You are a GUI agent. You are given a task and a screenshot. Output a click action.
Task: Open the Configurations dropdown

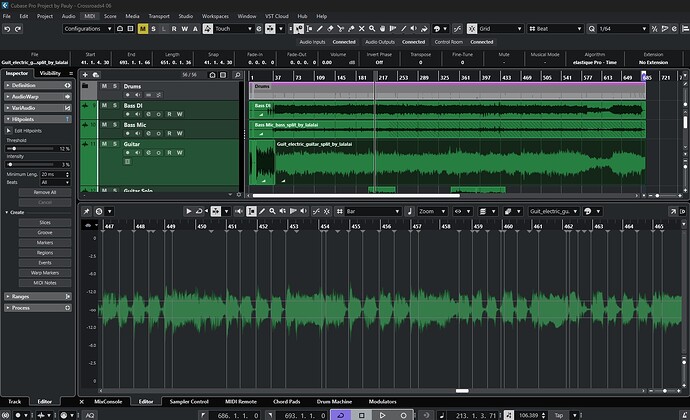tap(88, 29)
